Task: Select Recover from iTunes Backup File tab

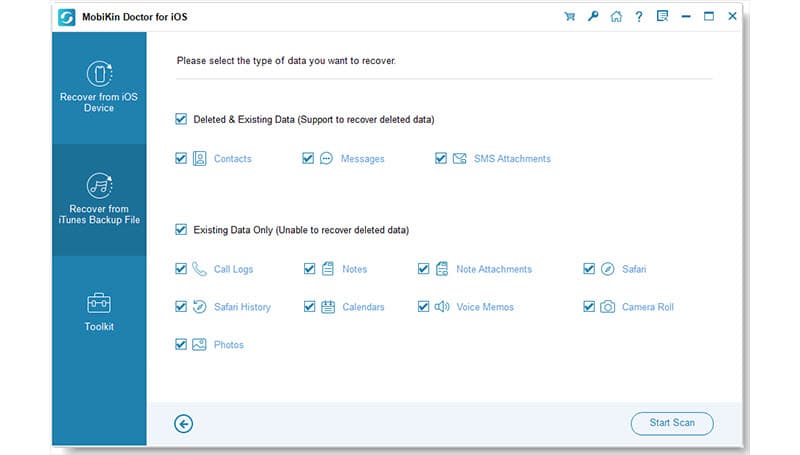Action: (99, 199)
